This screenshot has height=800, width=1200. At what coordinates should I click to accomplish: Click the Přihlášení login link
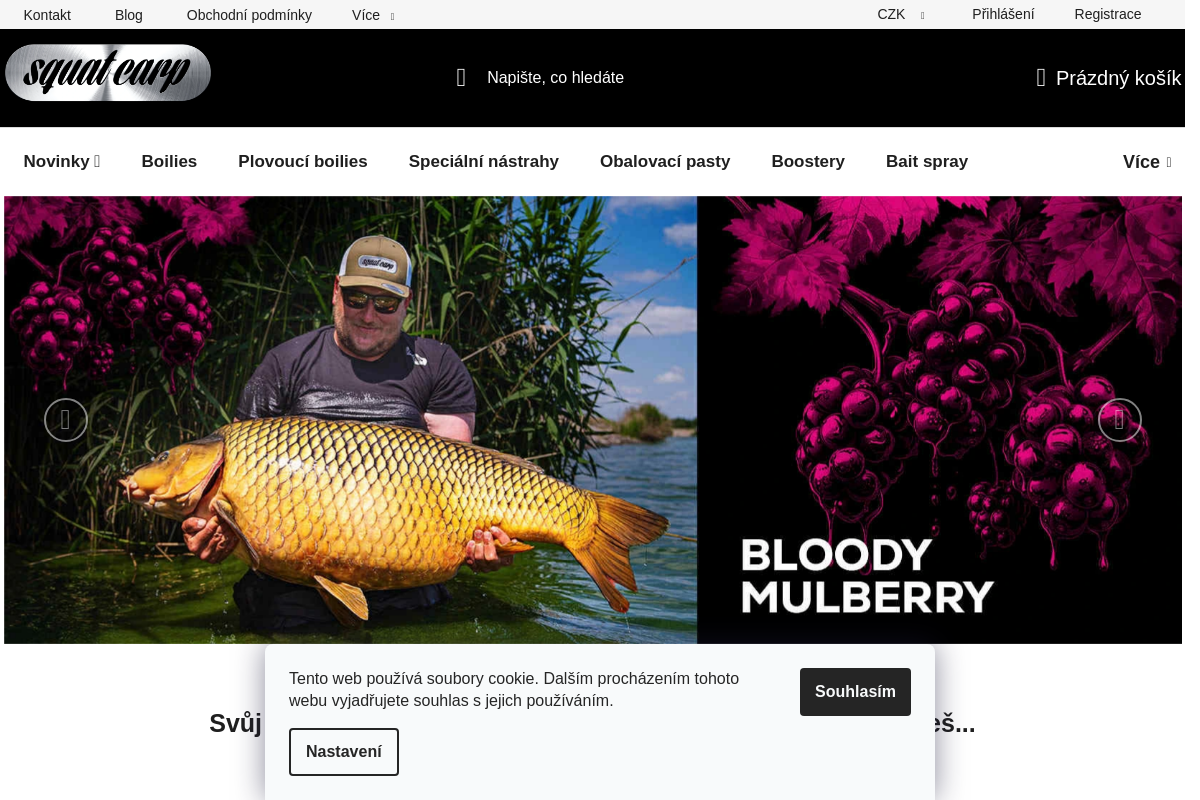[1003, 15]
